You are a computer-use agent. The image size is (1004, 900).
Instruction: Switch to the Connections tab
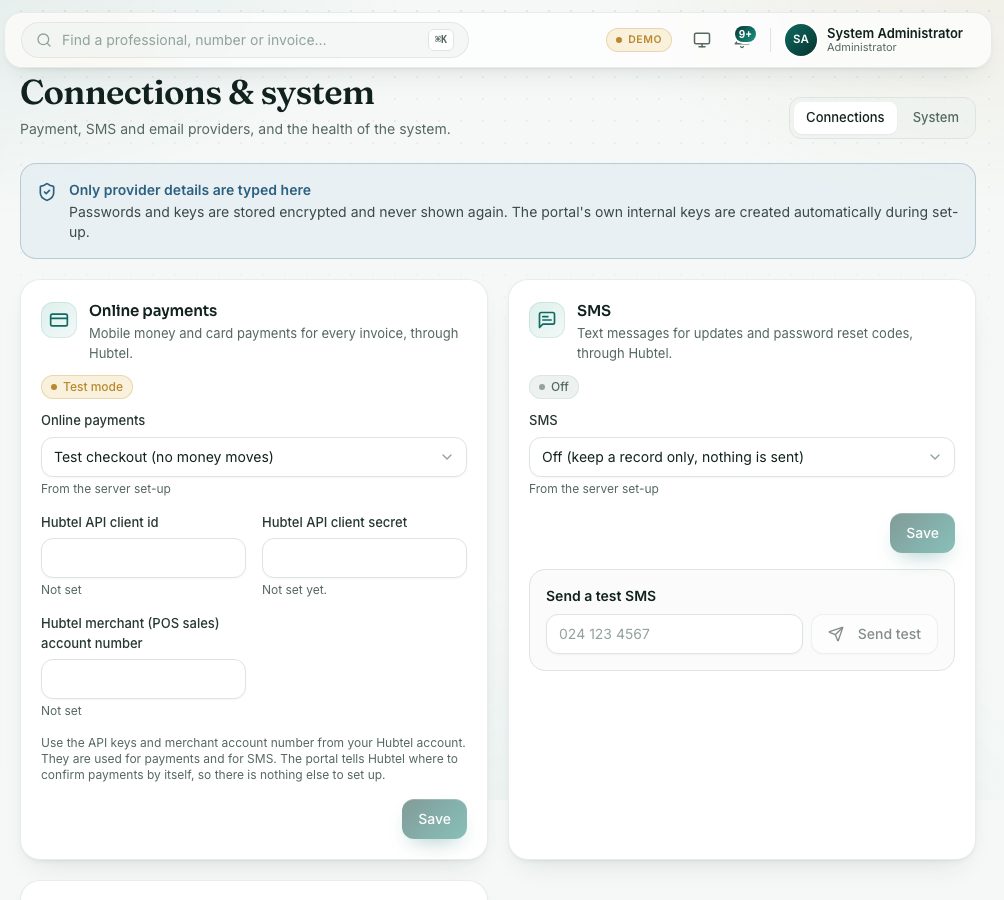(x=845, y=118)
